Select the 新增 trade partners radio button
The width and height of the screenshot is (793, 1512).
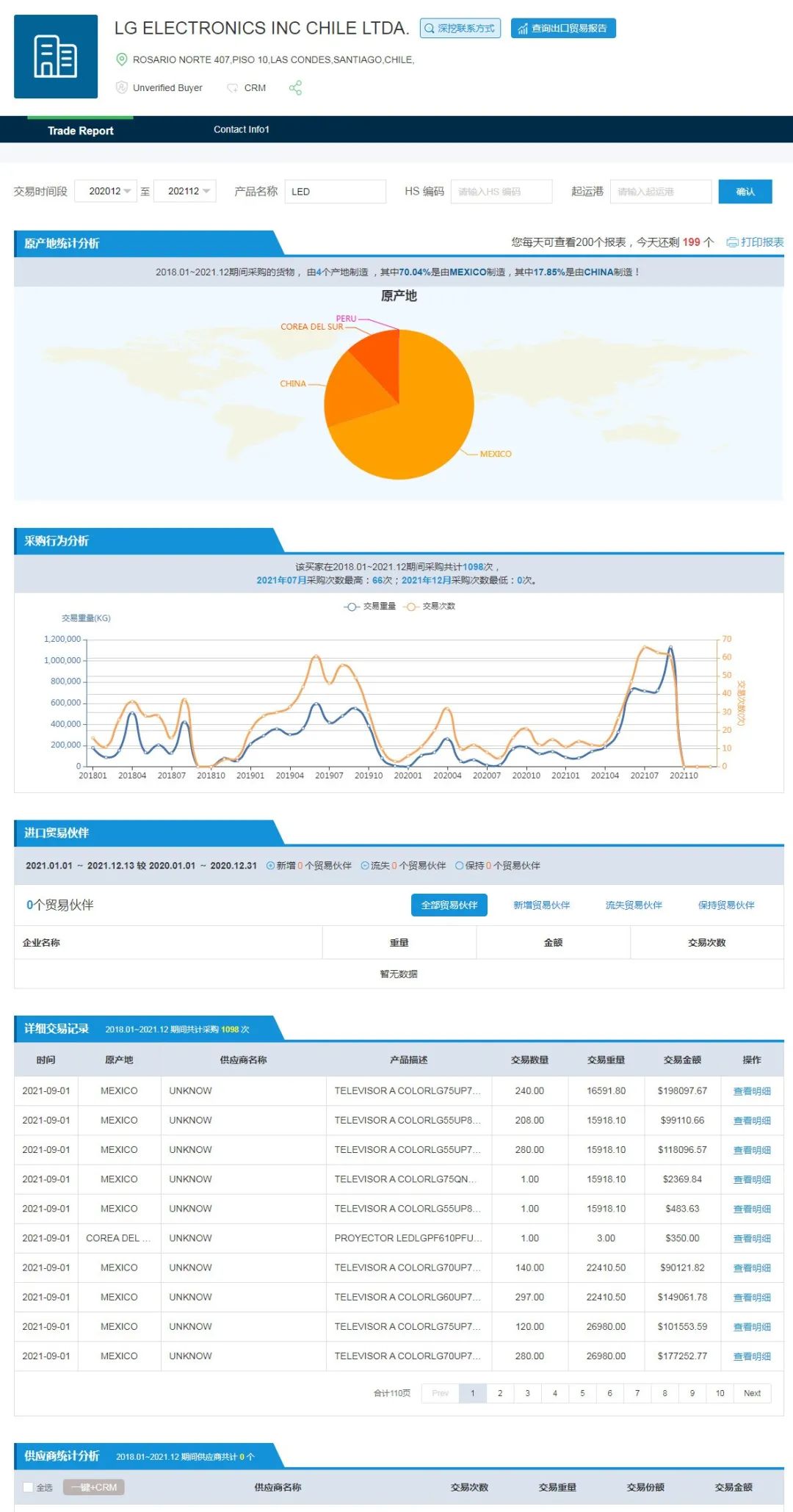(270, 866)
